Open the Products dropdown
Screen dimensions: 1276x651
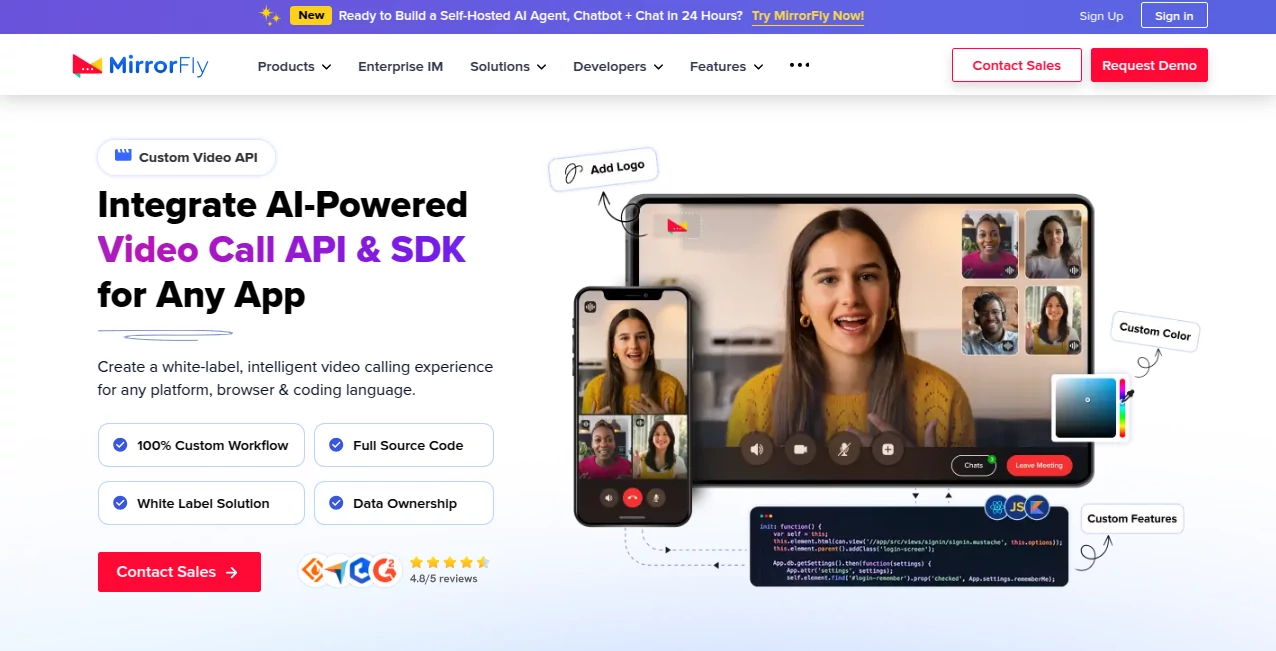coord(293,66)
